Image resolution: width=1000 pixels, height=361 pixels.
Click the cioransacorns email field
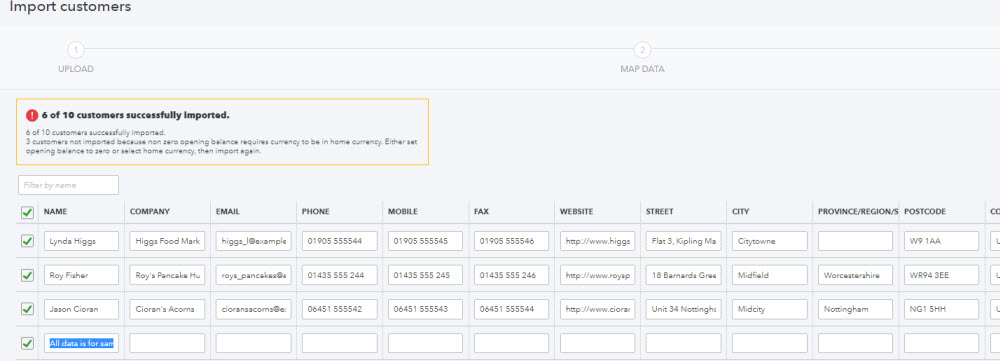pos(253,309)
